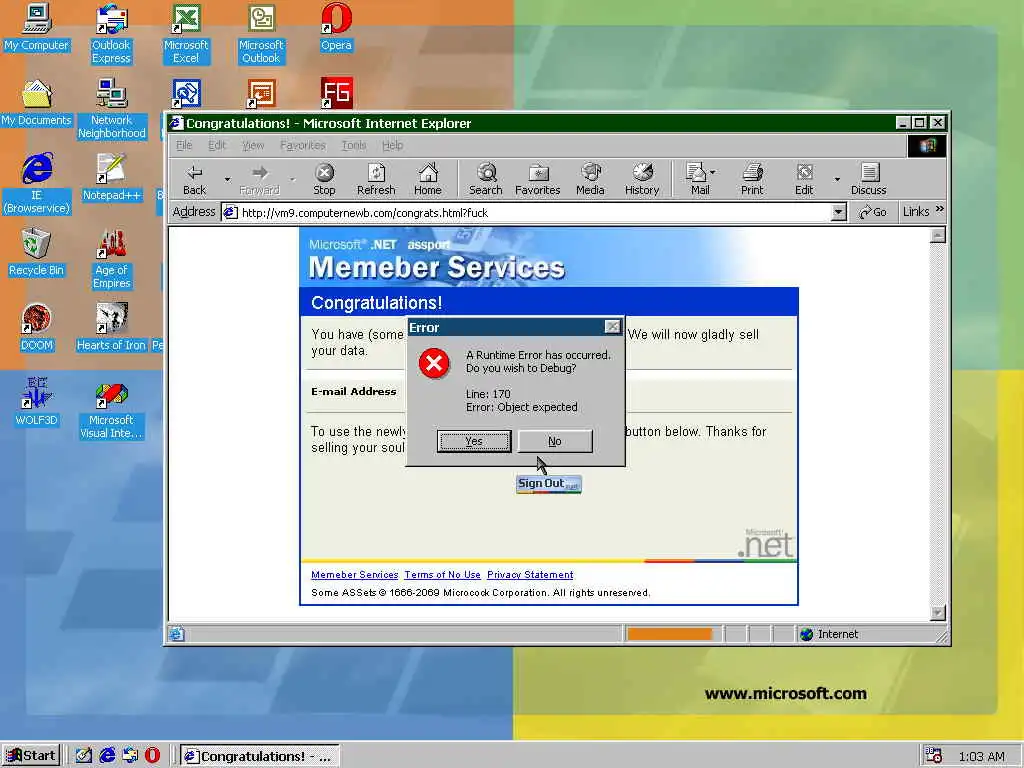1024x768 pixels.
Task: Select the Hearts of Iron desktop icon
Action: click(112, 328)
